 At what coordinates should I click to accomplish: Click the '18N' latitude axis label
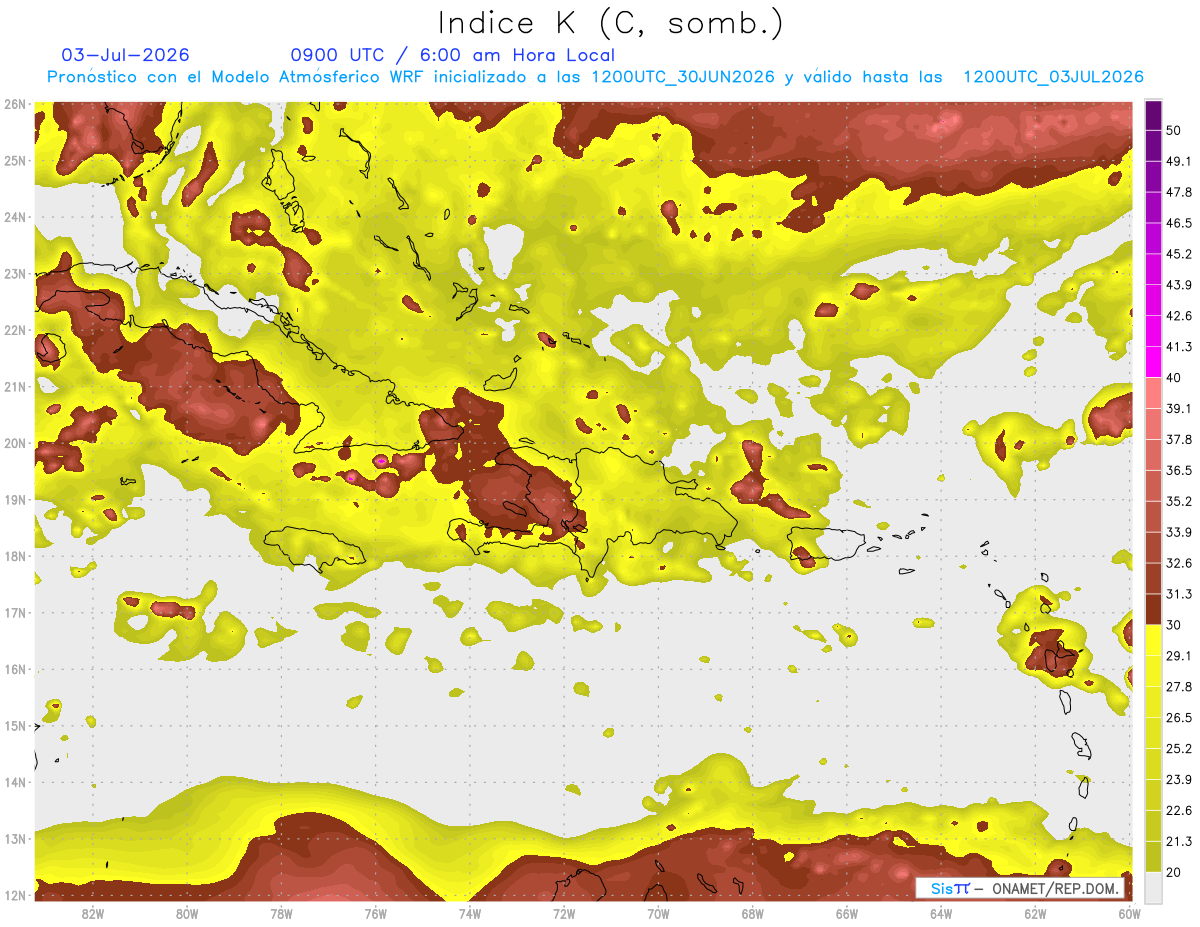tap(15, 556)
